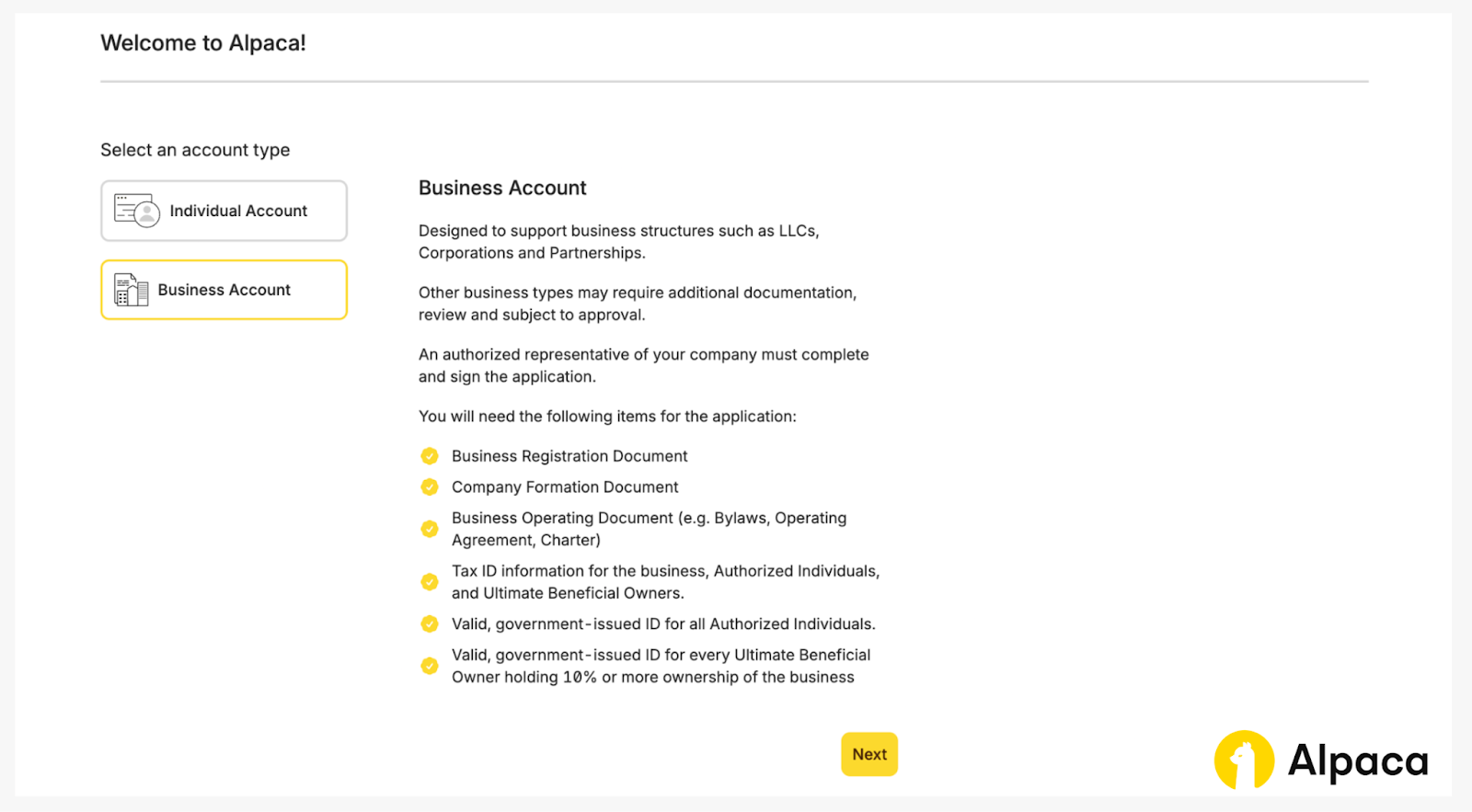Click paragraph about LLCs, Corporations and Partnerships
This screenshot has height=812, width=1472.
click(x=618, y=242)
